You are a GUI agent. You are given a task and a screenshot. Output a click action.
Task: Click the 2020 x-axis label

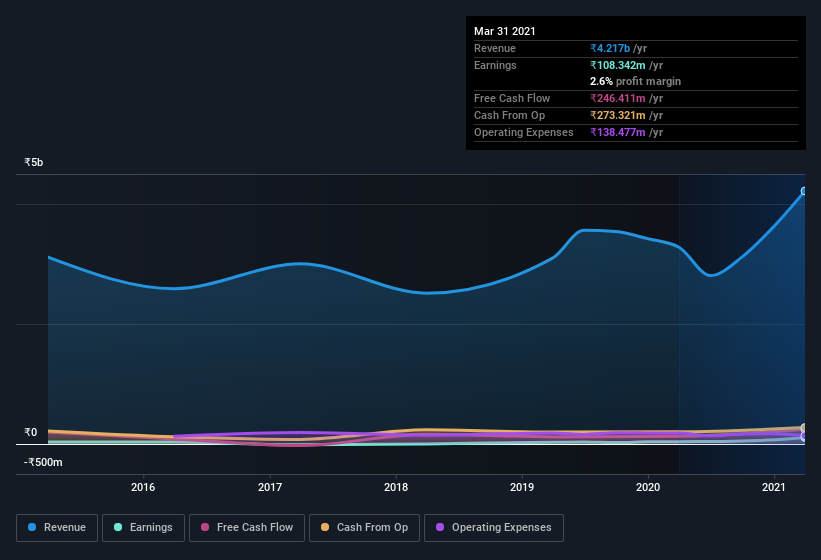648,487
